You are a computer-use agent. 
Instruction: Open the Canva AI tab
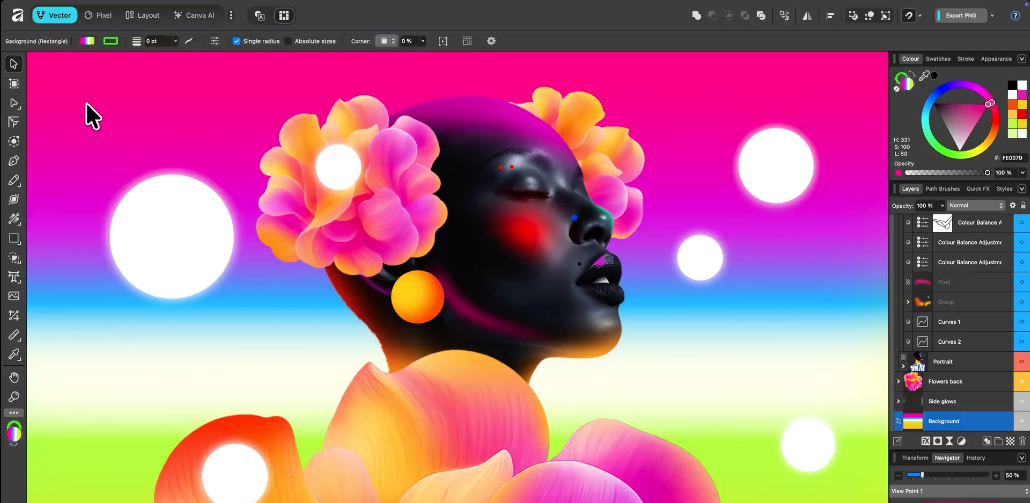click(194, 15)
